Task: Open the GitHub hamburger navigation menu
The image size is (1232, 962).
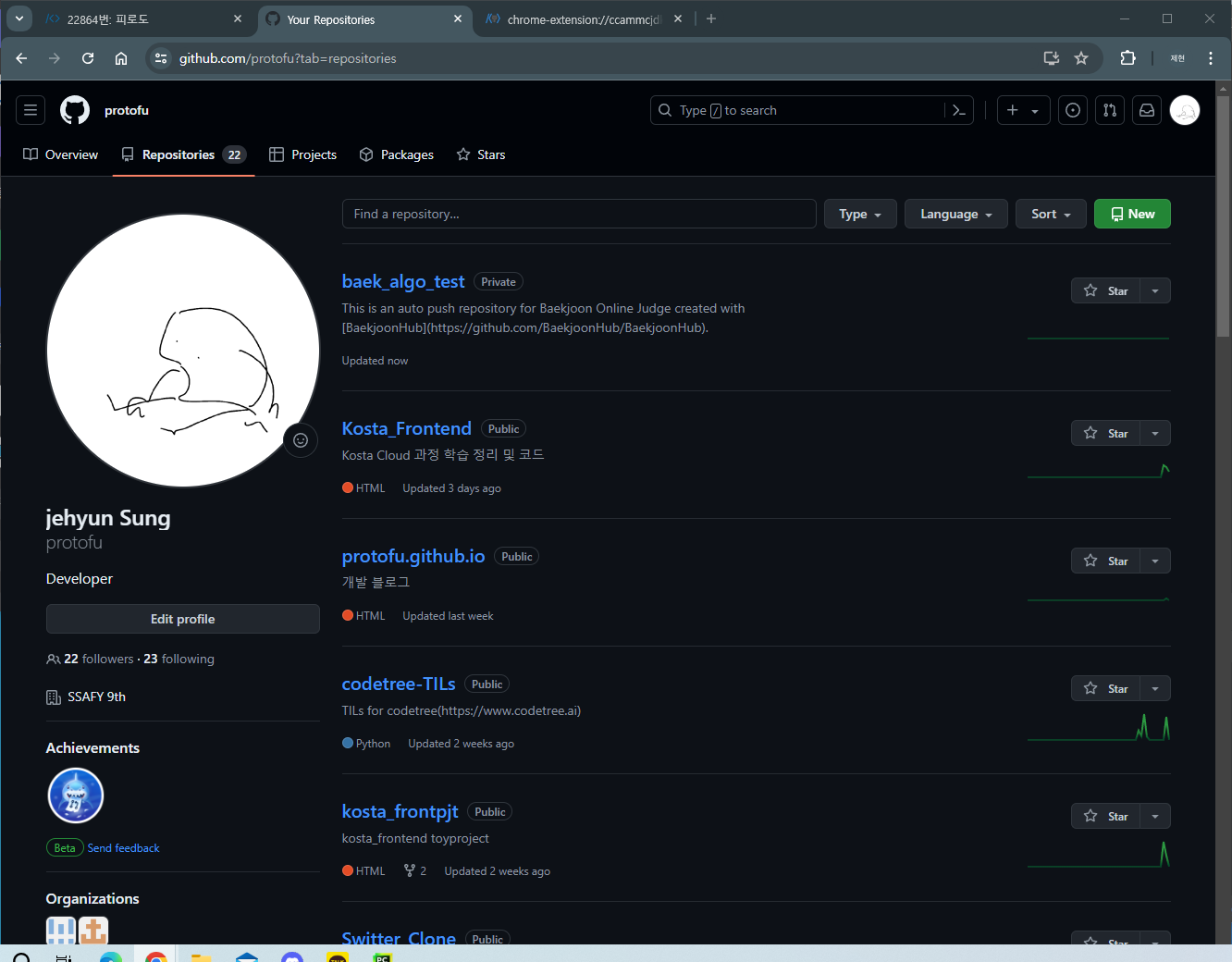Action: coord(31,110)
